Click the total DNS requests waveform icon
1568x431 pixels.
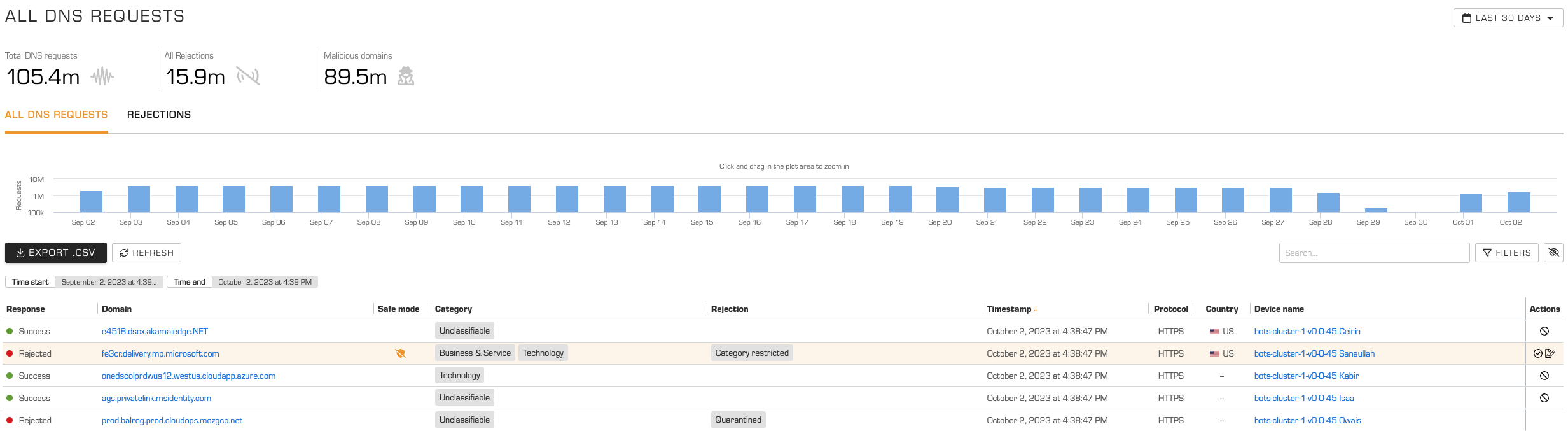point(102,77)
